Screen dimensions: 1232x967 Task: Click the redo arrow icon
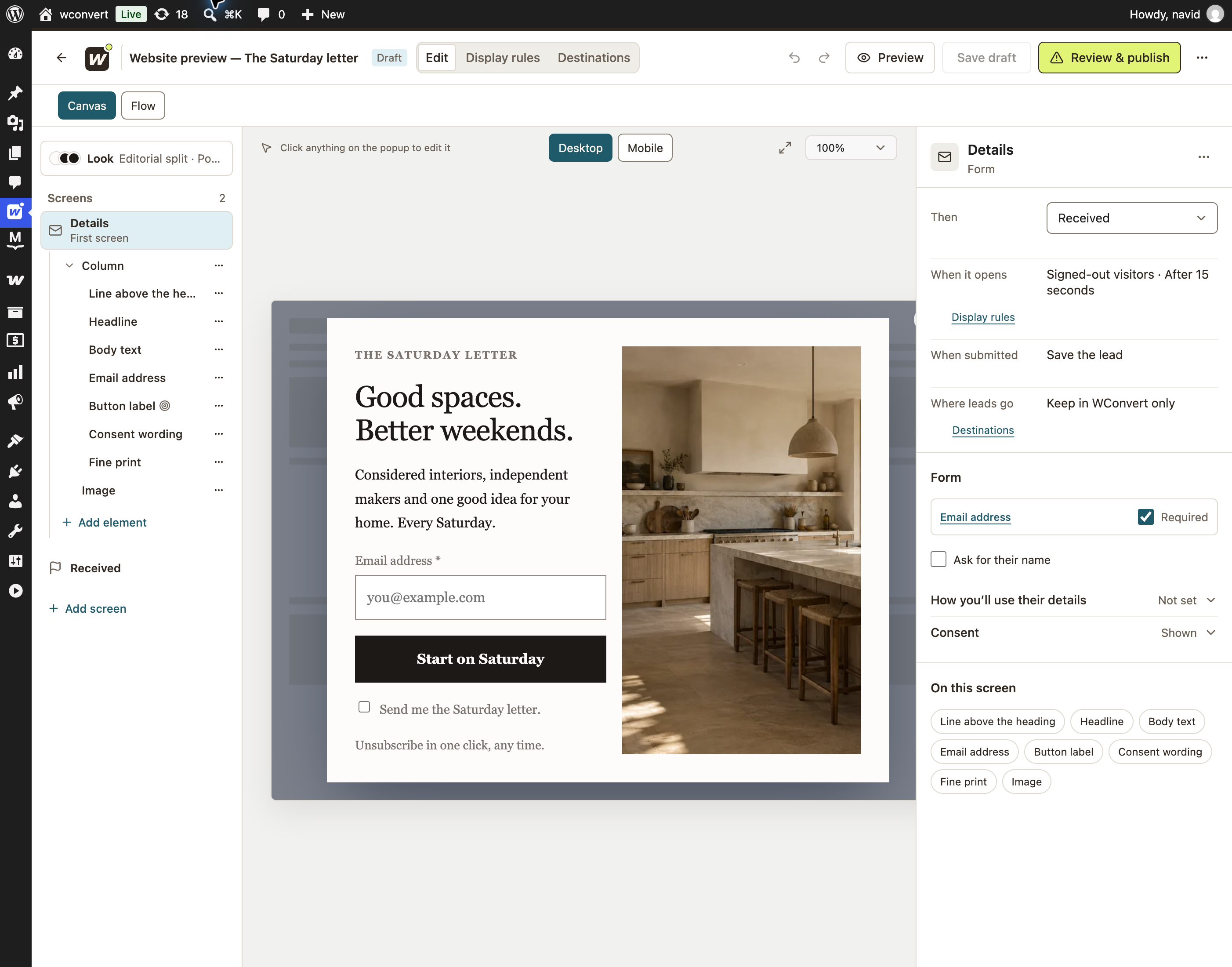[824, 58]
